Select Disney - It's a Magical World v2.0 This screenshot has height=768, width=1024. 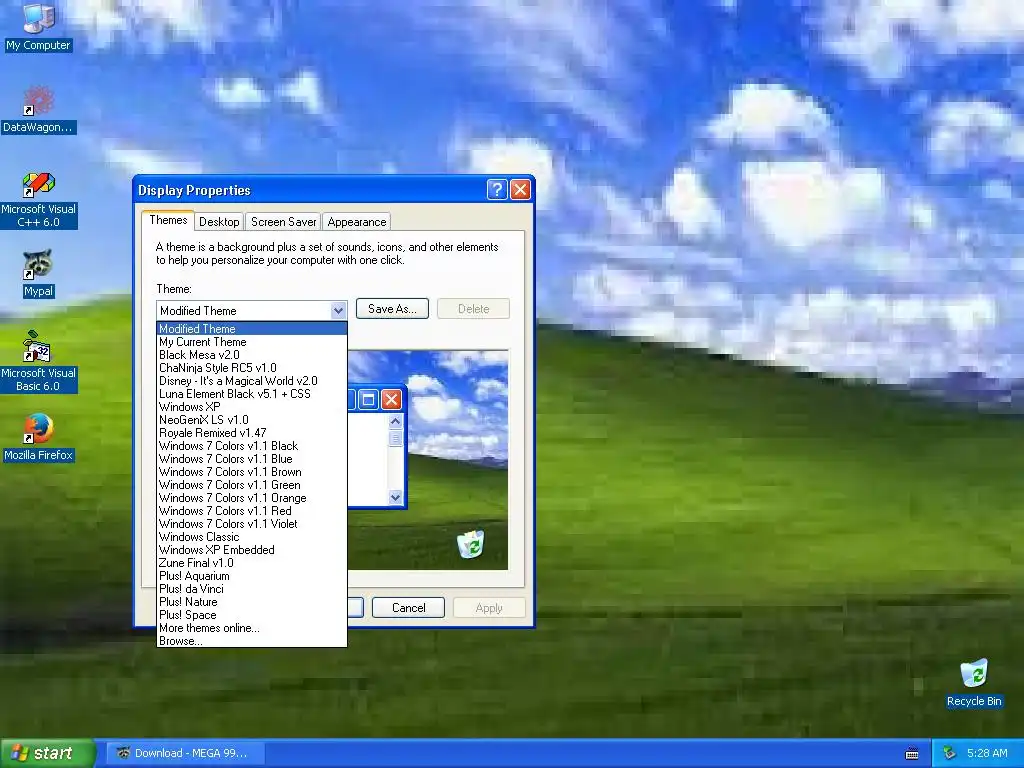251,381
